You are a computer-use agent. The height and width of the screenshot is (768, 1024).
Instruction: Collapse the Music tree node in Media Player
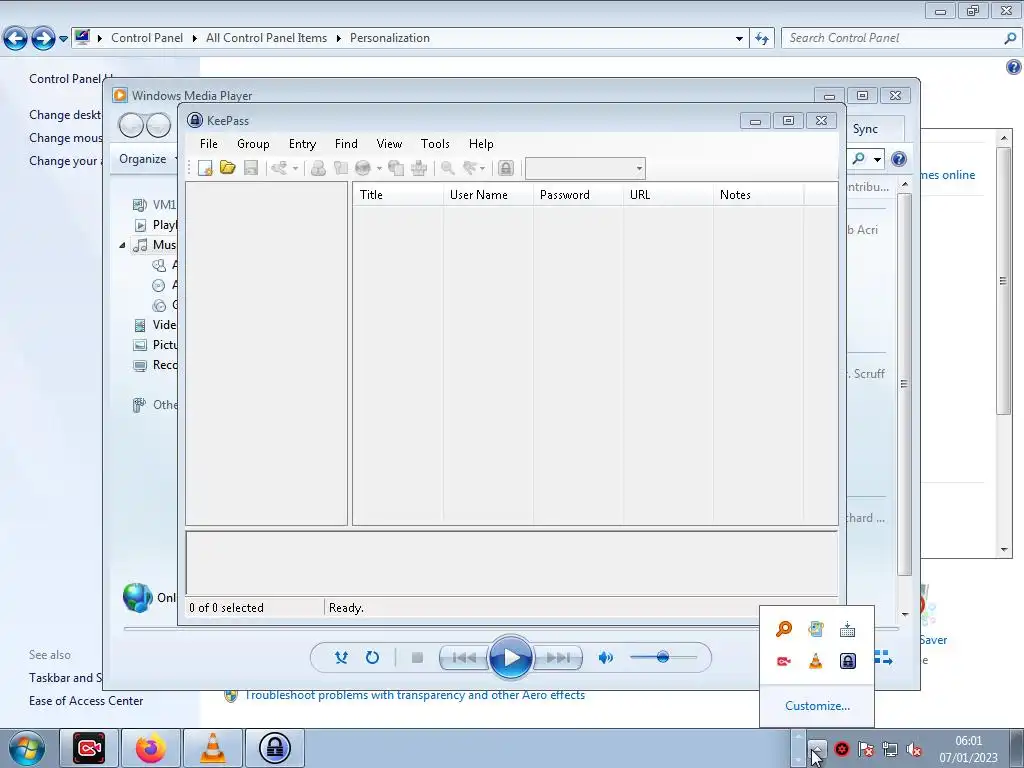pyautogui.click(x=122, y=245)
